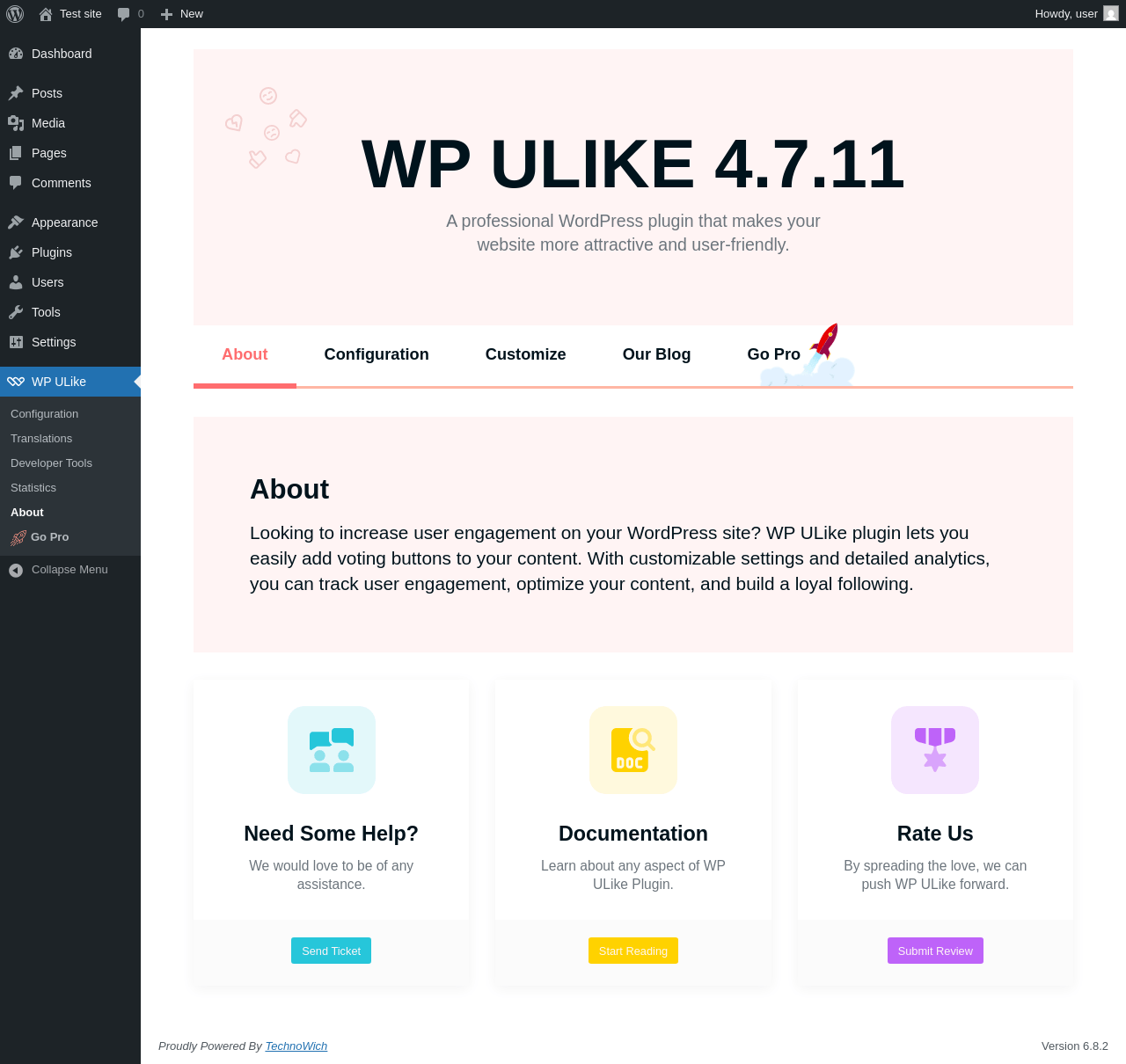Open the Our Blog tab
The image size is (1126, 1064).
click(x=656, y=354)
